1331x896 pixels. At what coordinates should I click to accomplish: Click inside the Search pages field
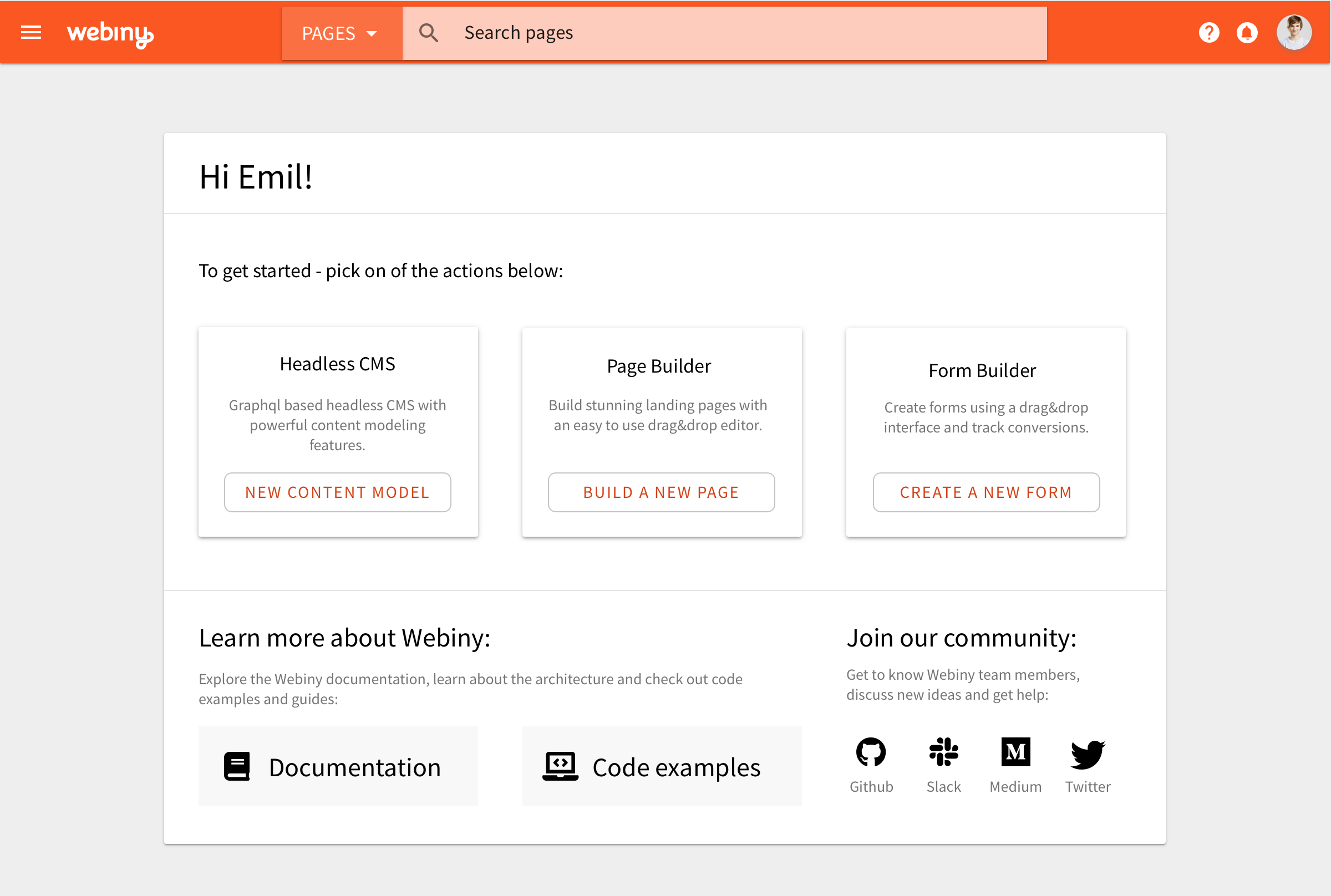(629, 33)
